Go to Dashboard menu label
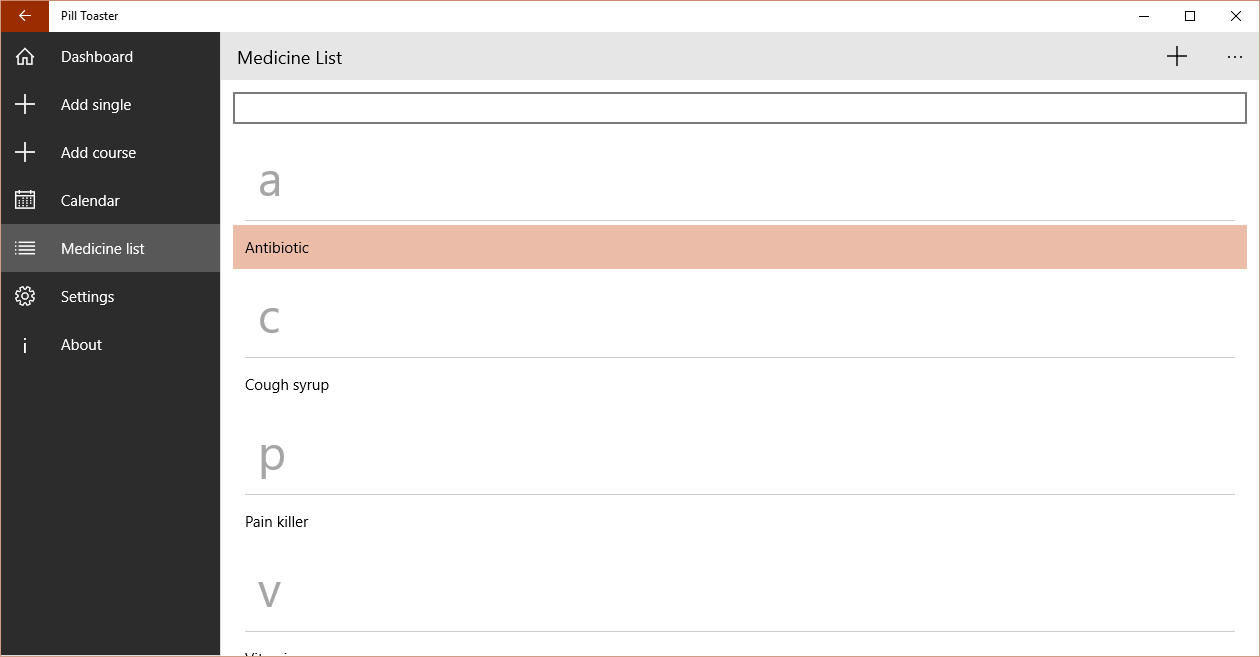Screen dimensions: 1260x657 point(97,57)
